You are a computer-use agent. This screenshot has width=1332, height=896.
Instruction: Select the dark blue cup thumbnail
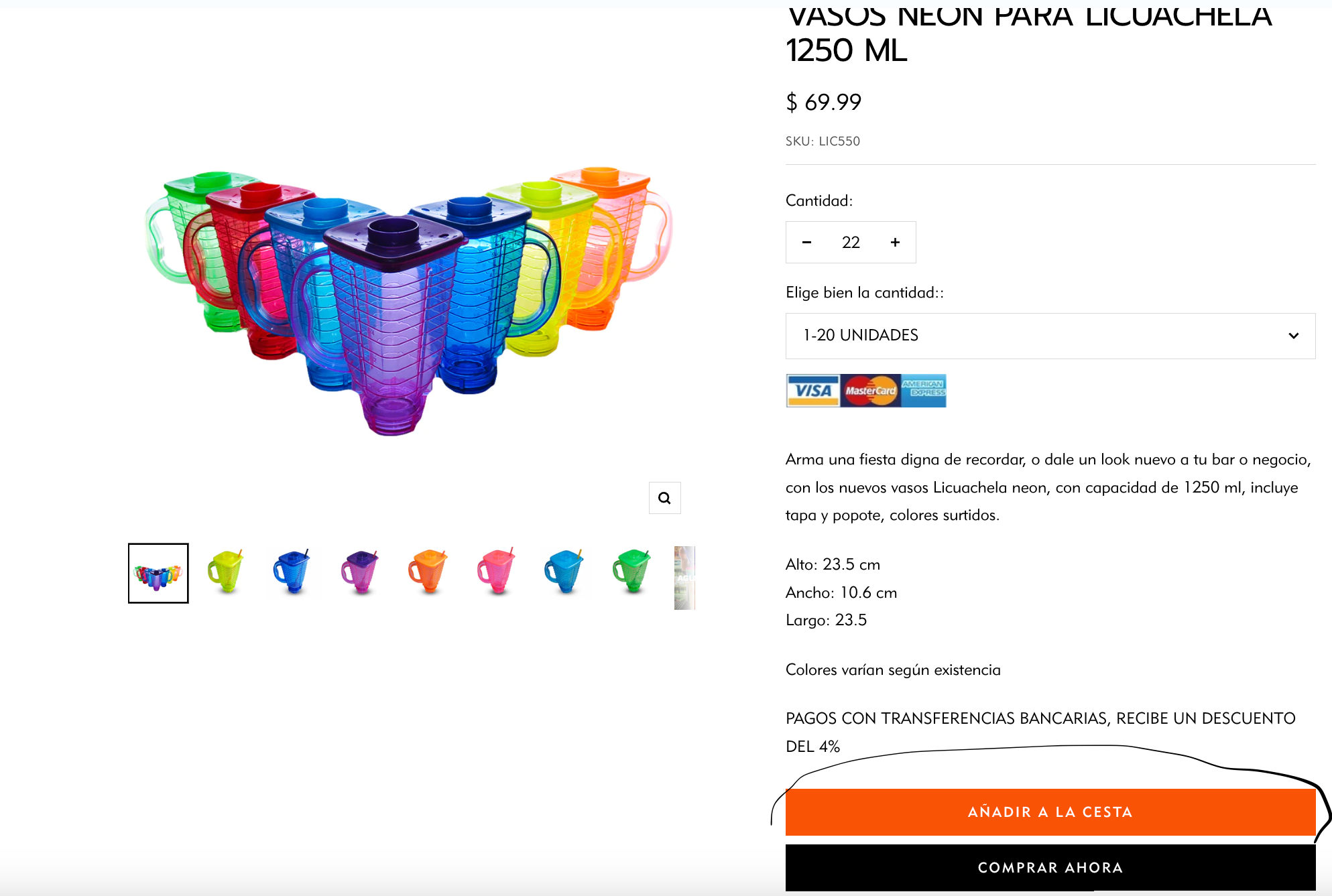coord(293,574)
